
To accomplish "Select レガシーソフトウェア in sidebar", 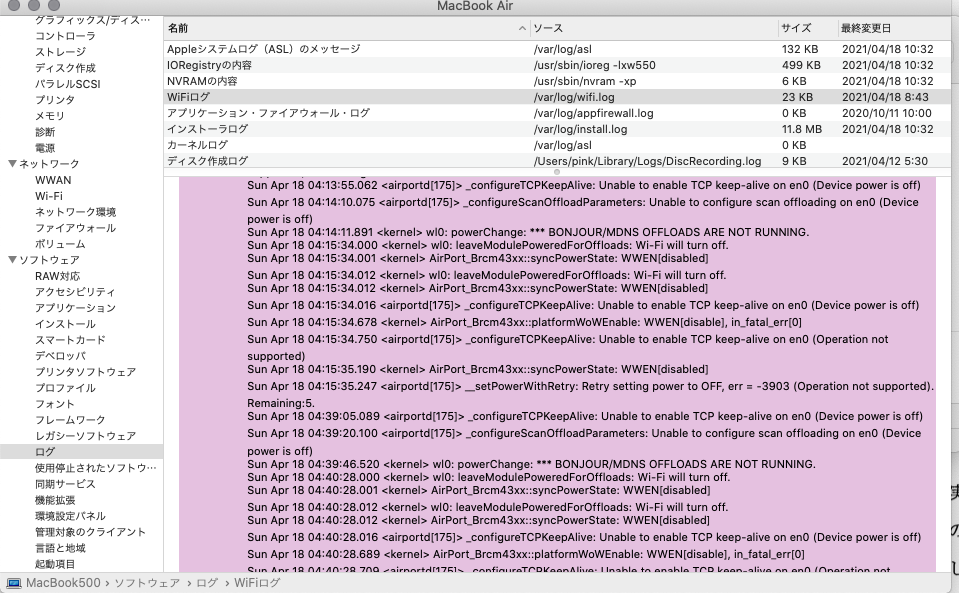I will (x=86, y=436).
